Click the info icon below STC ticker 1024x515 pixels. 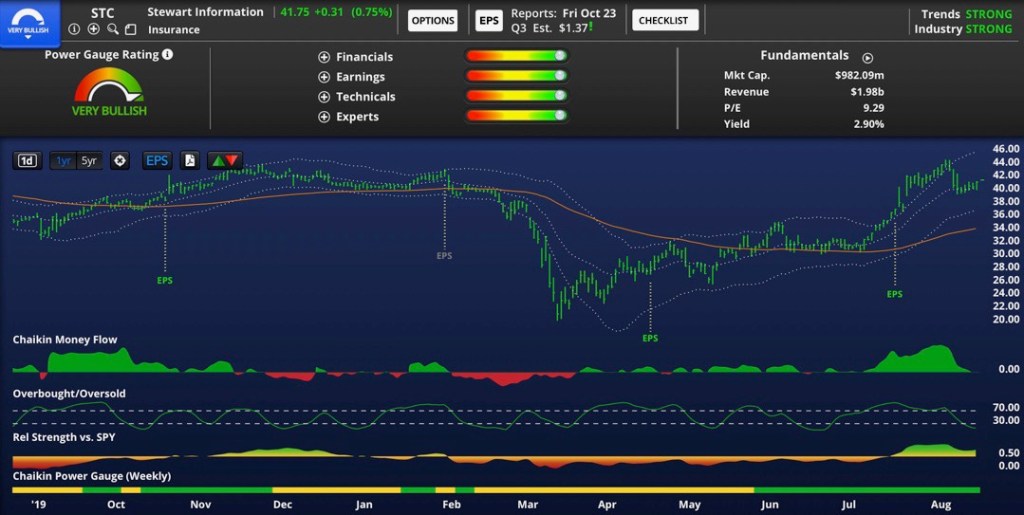tap(75, 29)
